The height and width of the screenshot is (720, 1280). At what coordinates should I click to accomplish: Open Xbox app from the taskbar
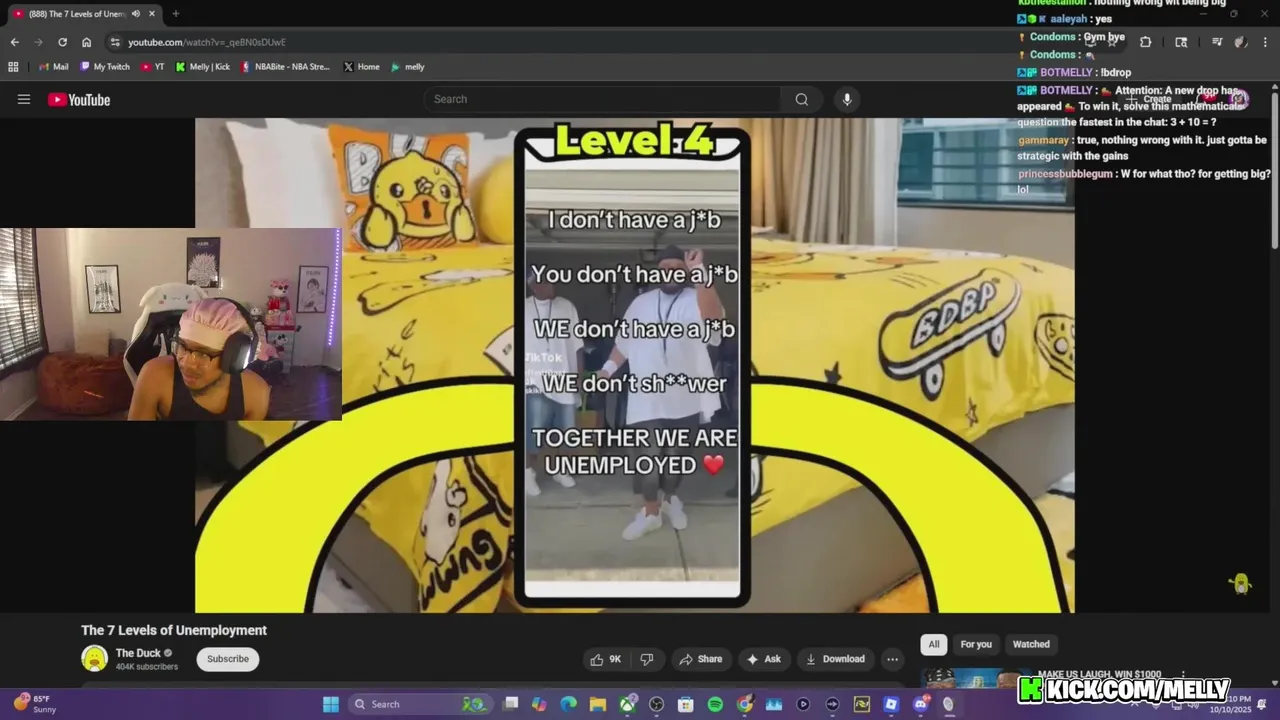[x=627, y=704]
